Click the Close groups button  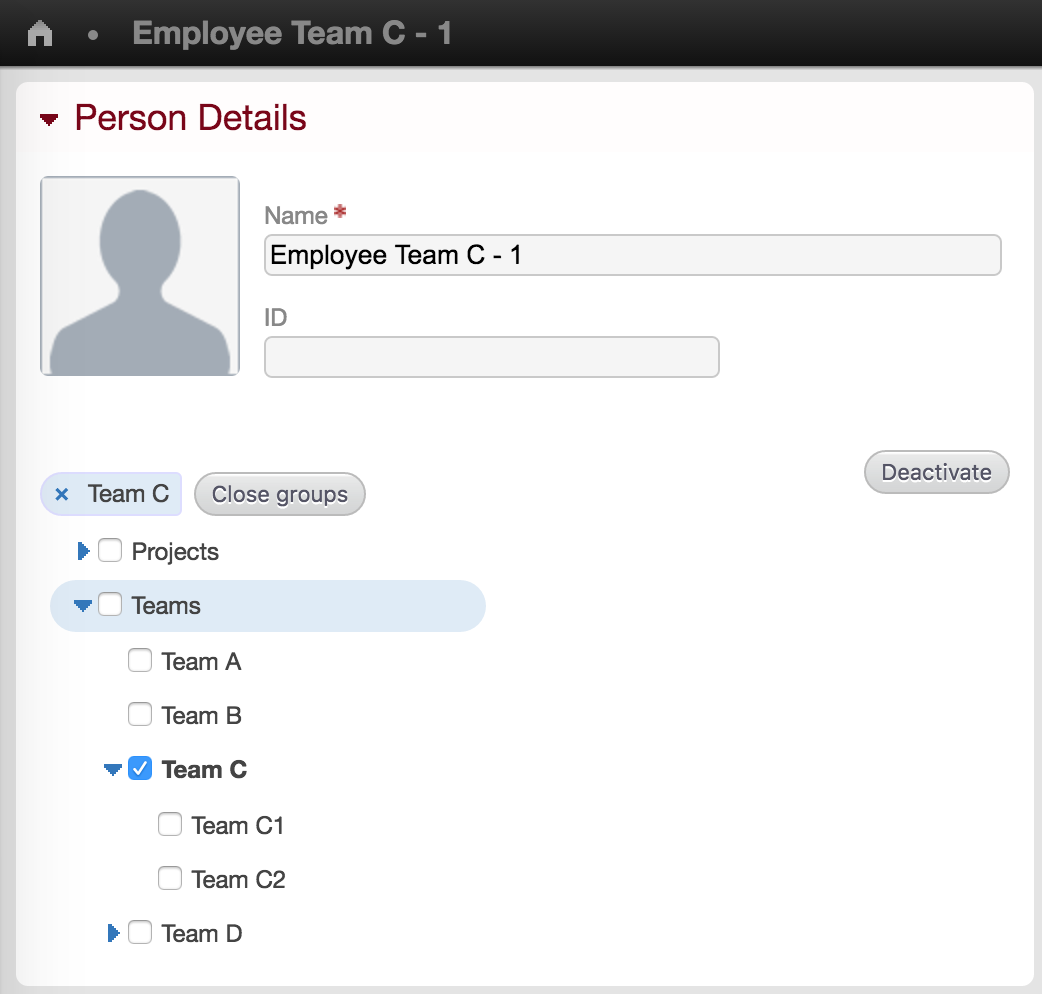coord(280,494)
